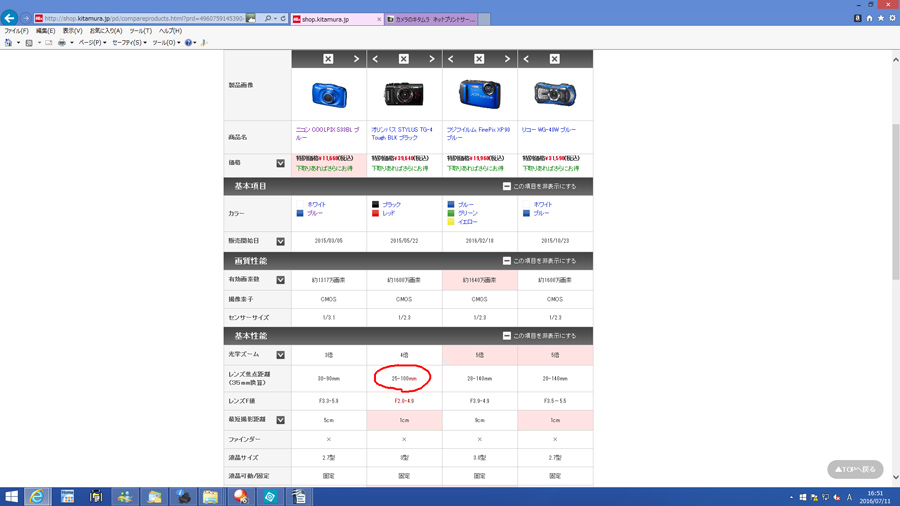Remove the Nikon COOLPIX from comparison

pyautogui.click(x=328, y=59)
